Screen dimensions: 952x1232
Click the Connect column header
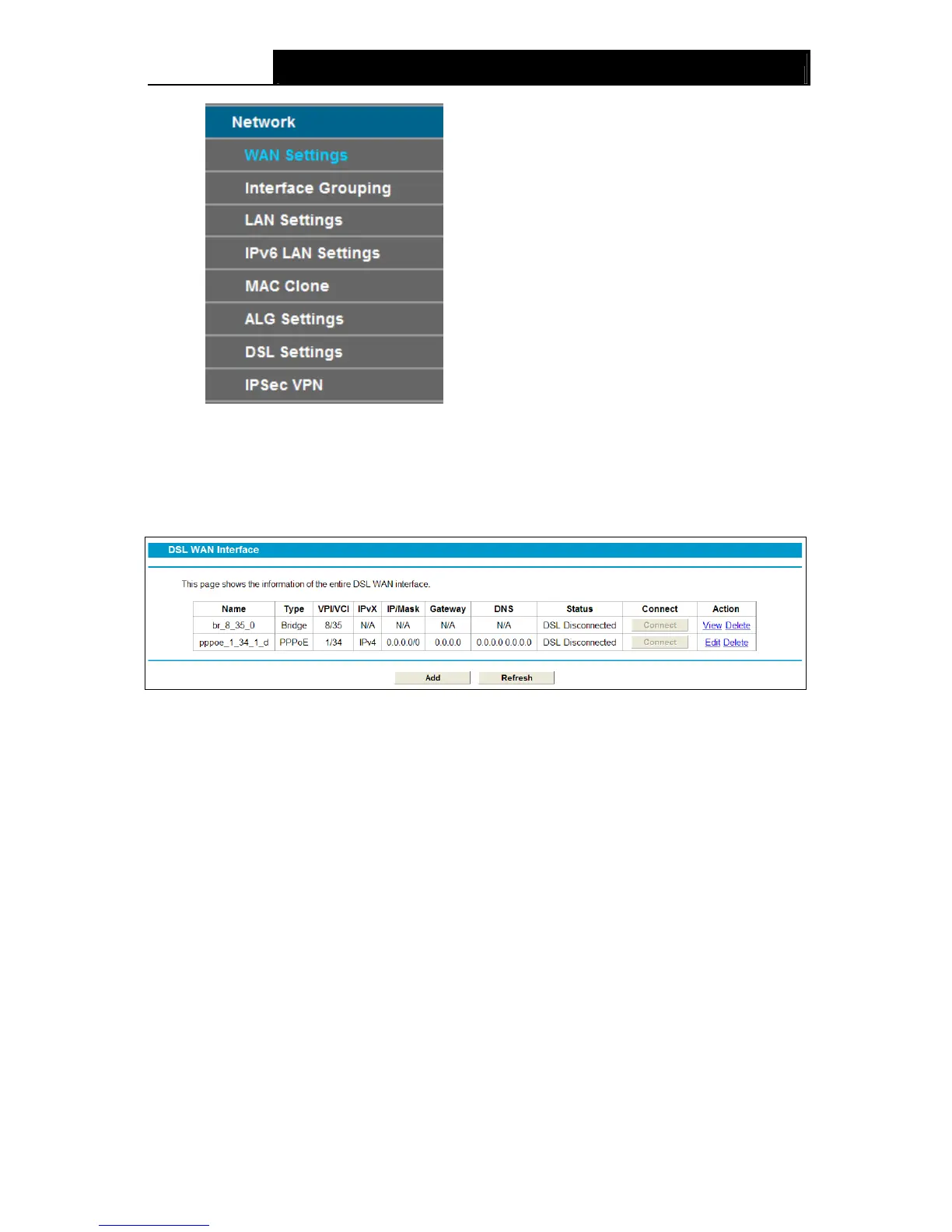(660, 609)
